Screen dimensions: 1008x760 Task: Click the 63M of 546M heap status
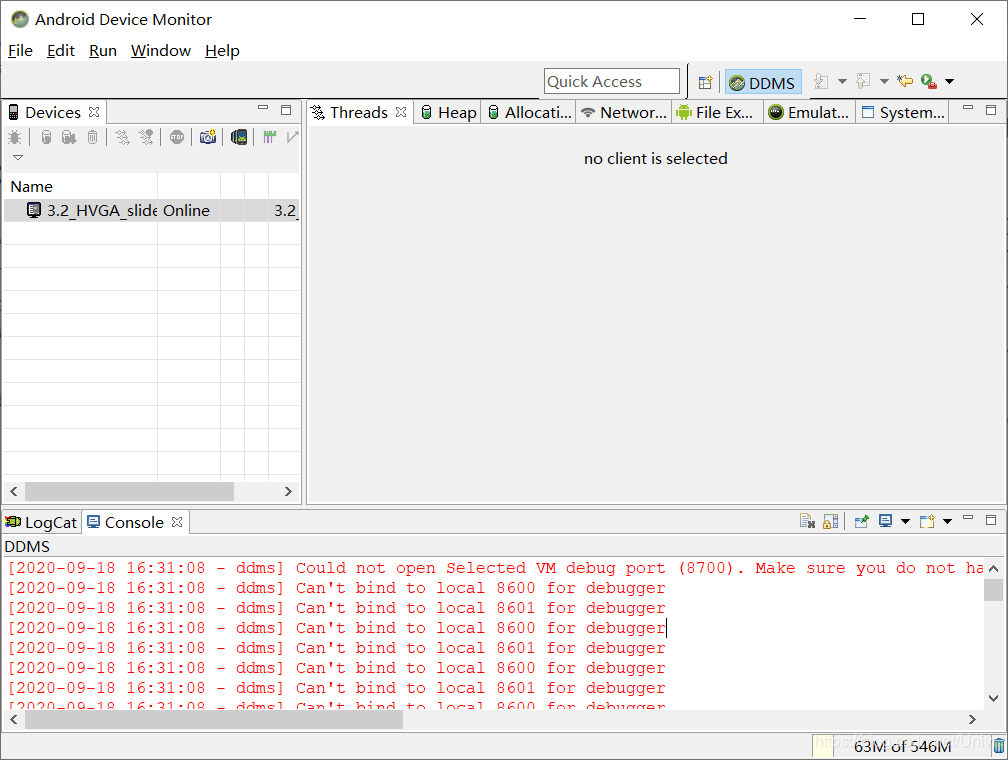[x=903, y=746]
